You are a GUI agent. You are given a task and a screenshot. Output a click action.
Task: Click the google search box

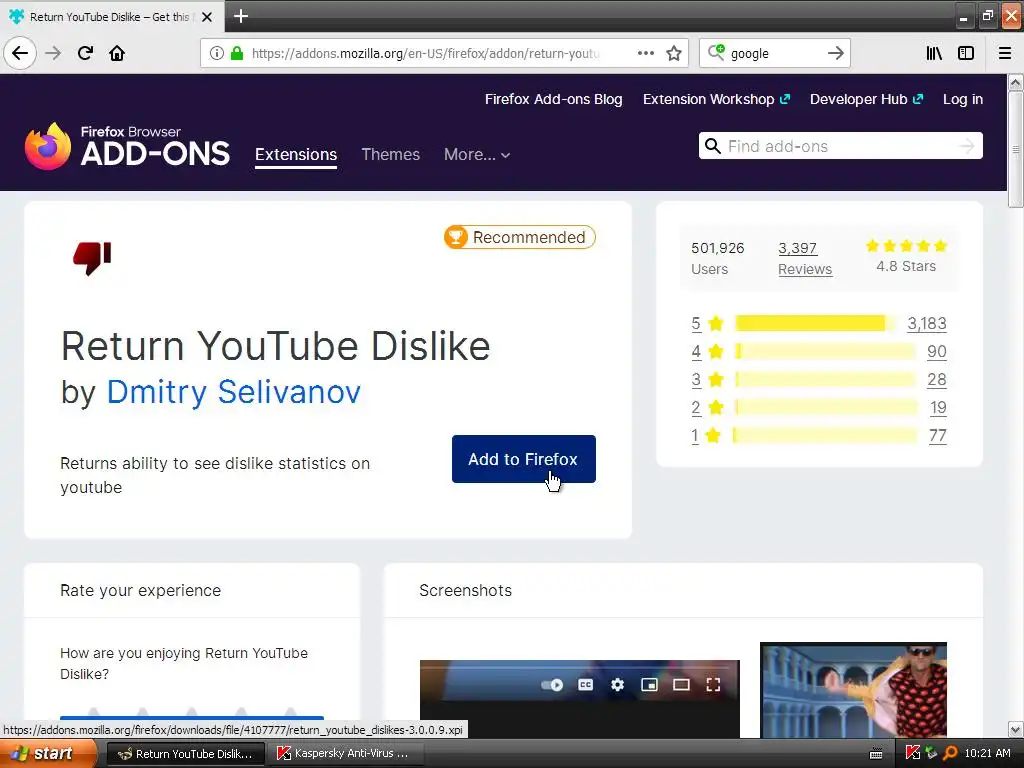point(775,54)
